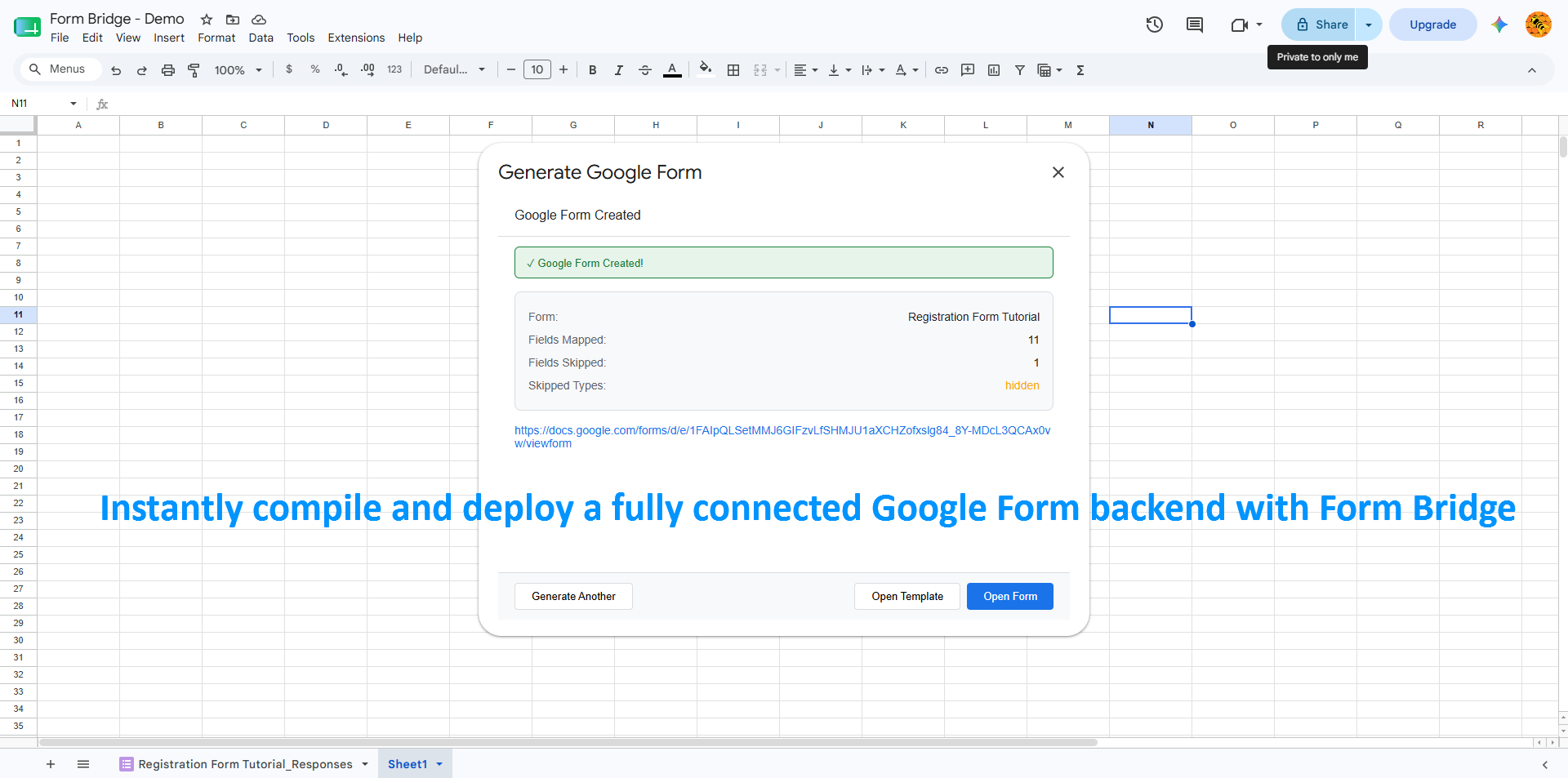Add a new sheet with plus
The height and width of the screenshot is (778, 1568).
pyautogui.click(x=51, y=764)
